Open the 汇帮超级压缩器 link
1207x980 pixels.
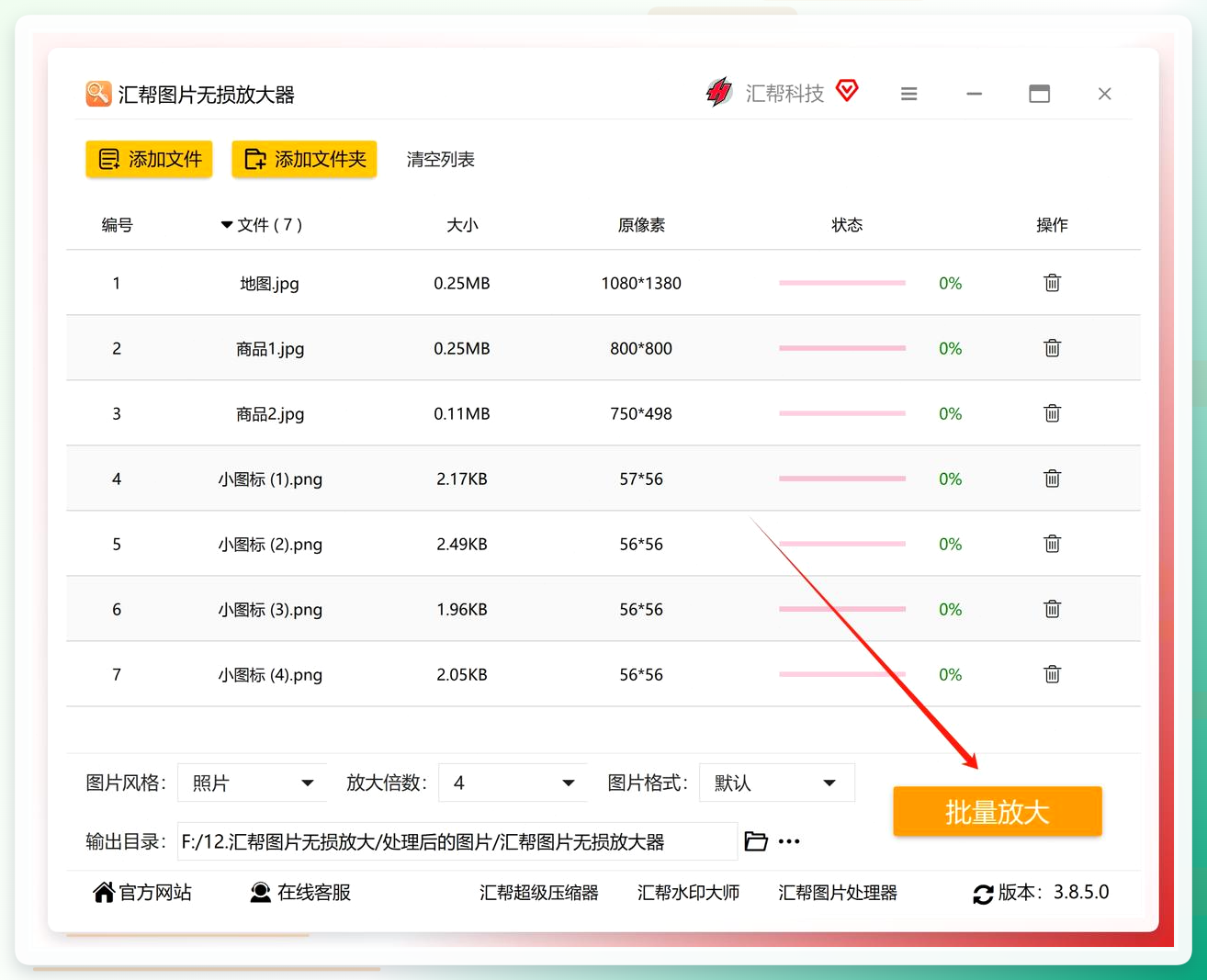point(539,893)
